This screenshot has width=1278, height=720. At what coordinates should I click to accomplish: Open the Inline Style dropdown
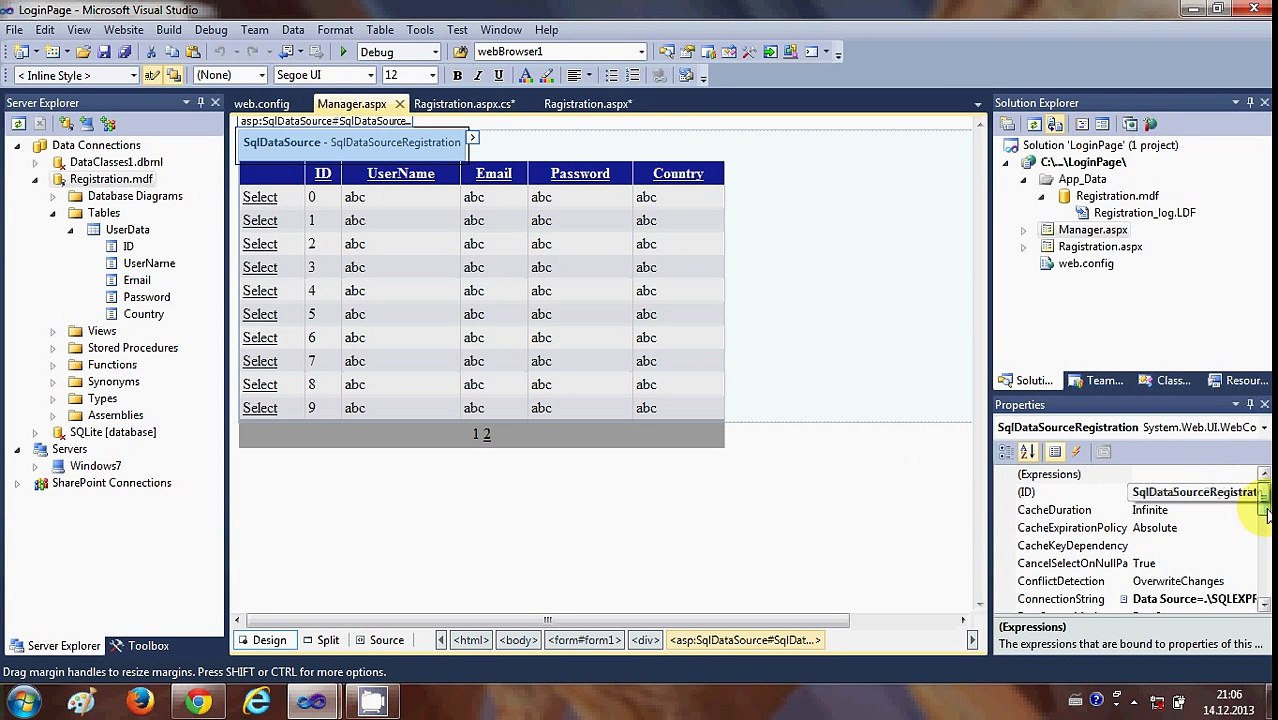[133, 76]
